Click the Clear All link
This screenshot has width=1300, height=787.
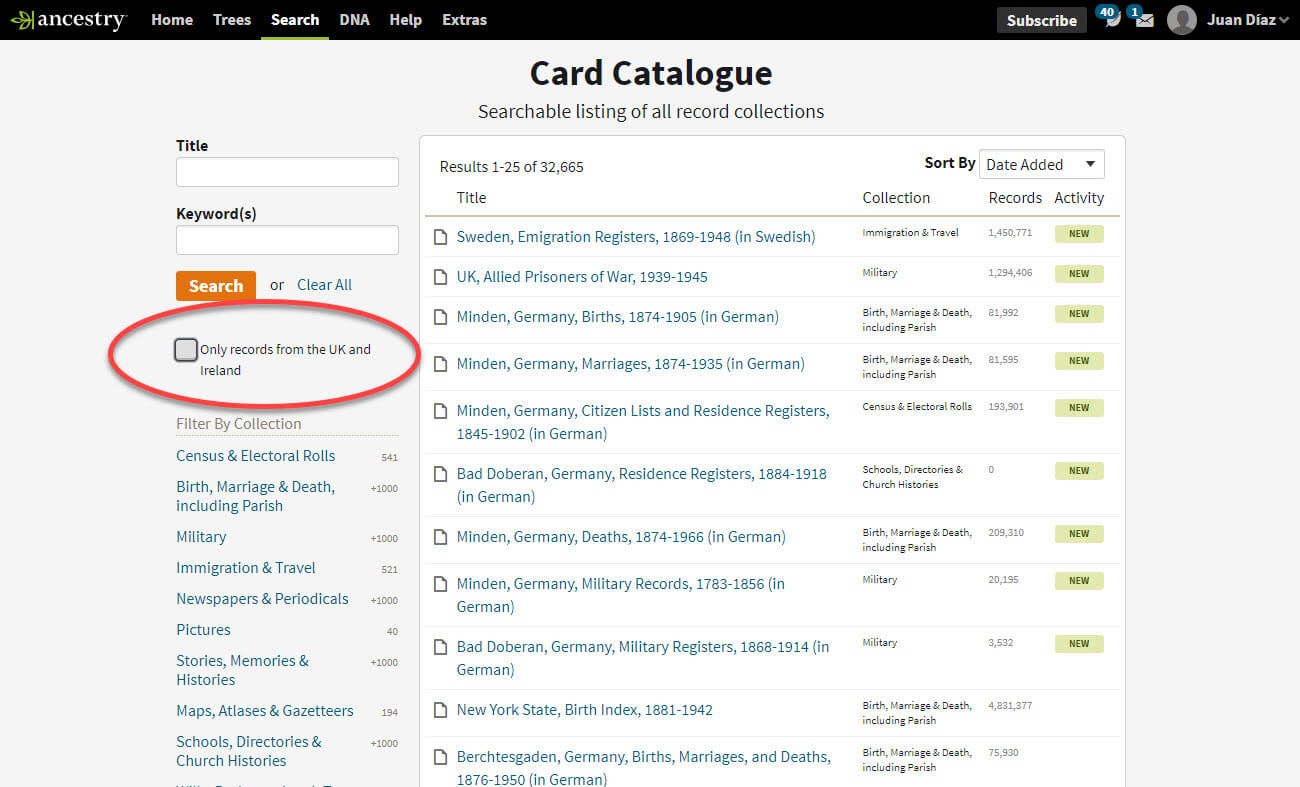tap(324, 285)
